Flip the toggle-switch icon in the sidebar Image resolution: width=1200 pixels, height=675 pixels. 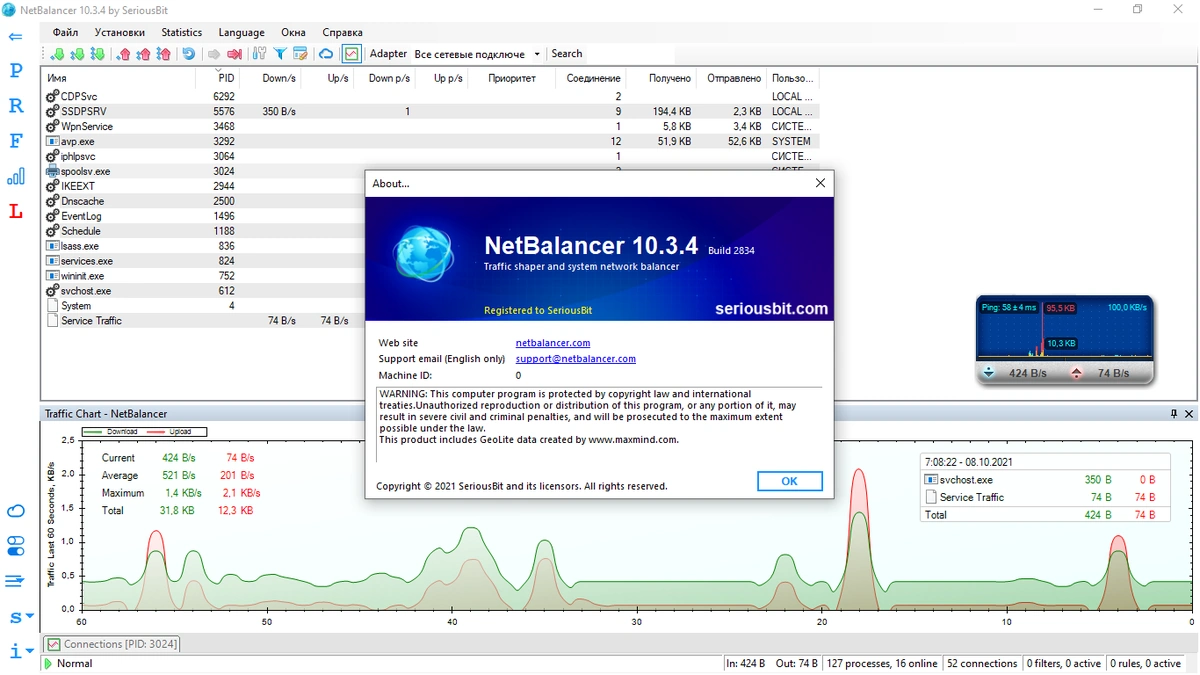15,546
